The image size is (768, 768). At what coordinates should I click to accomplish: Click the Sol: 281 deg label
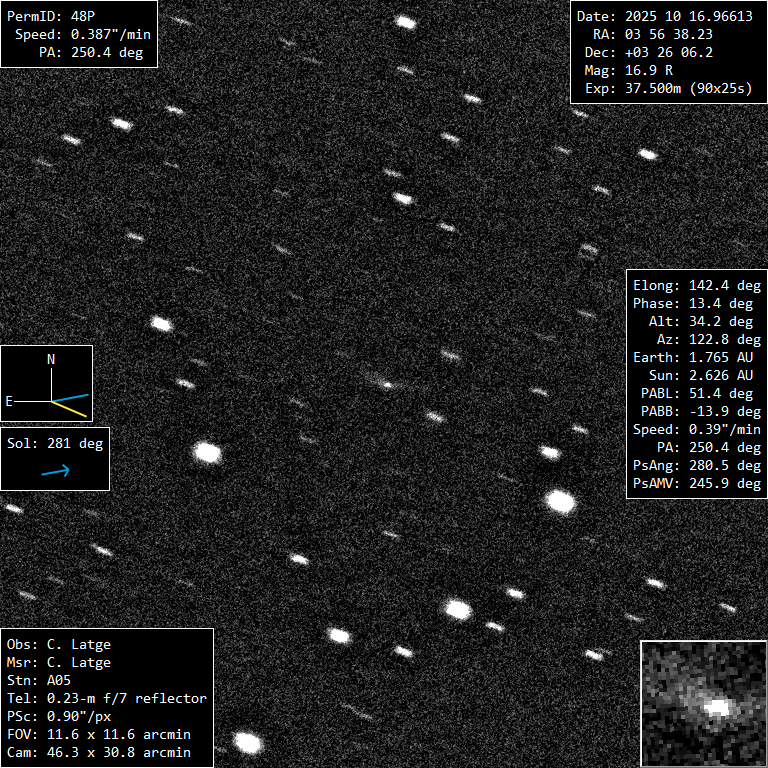(x=55, y=444)
